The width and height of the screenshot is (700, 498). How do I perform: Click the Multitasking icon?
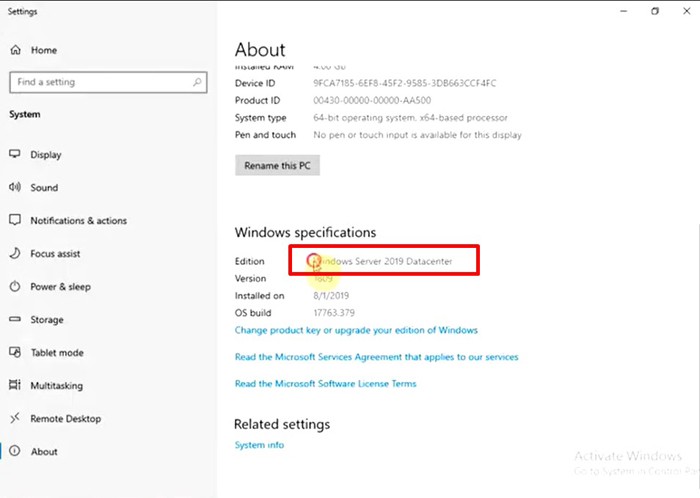[x=15, y=385]
